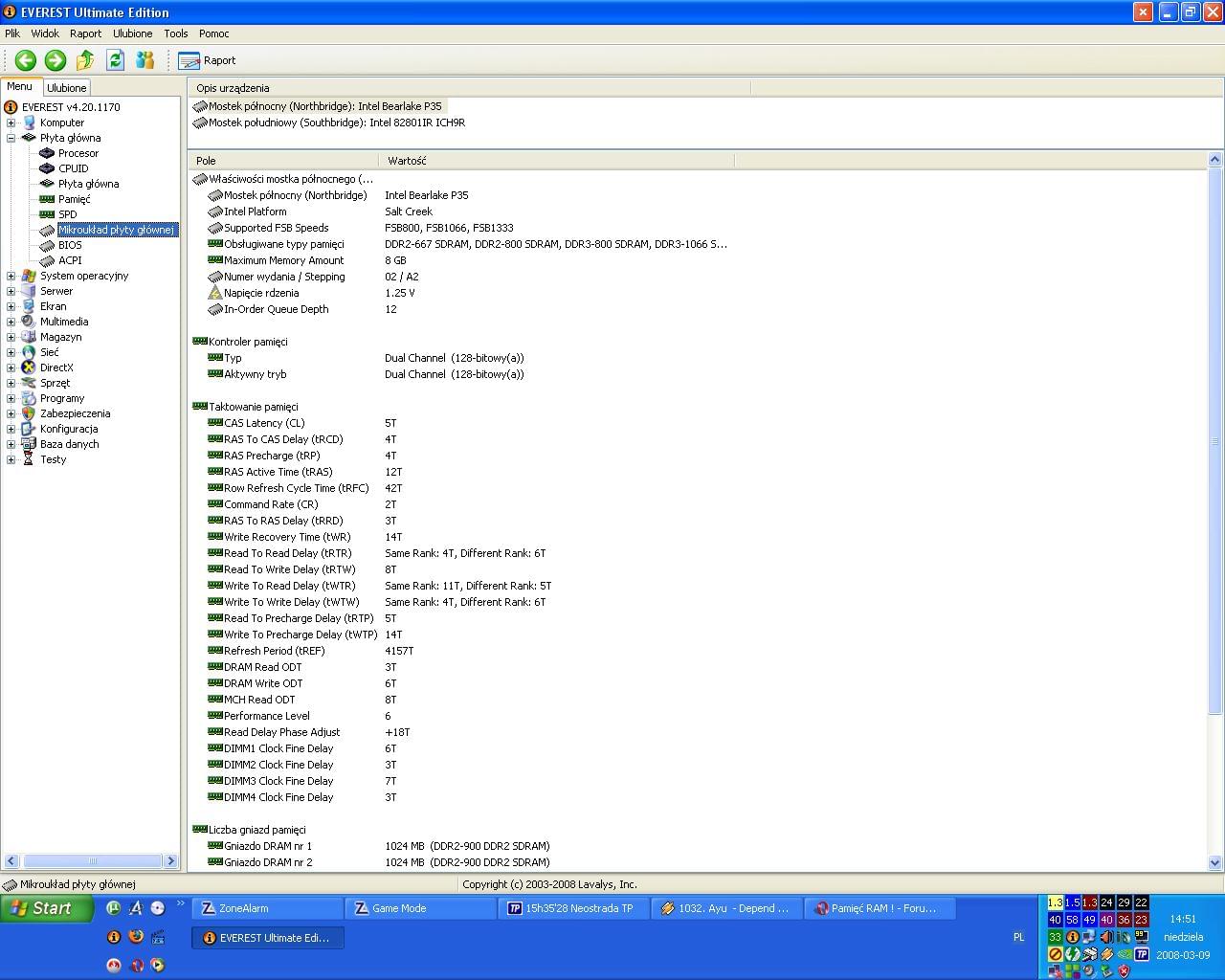1225x980 pixels.
Task: Open the Plik menu
Action: coord(12,33)
